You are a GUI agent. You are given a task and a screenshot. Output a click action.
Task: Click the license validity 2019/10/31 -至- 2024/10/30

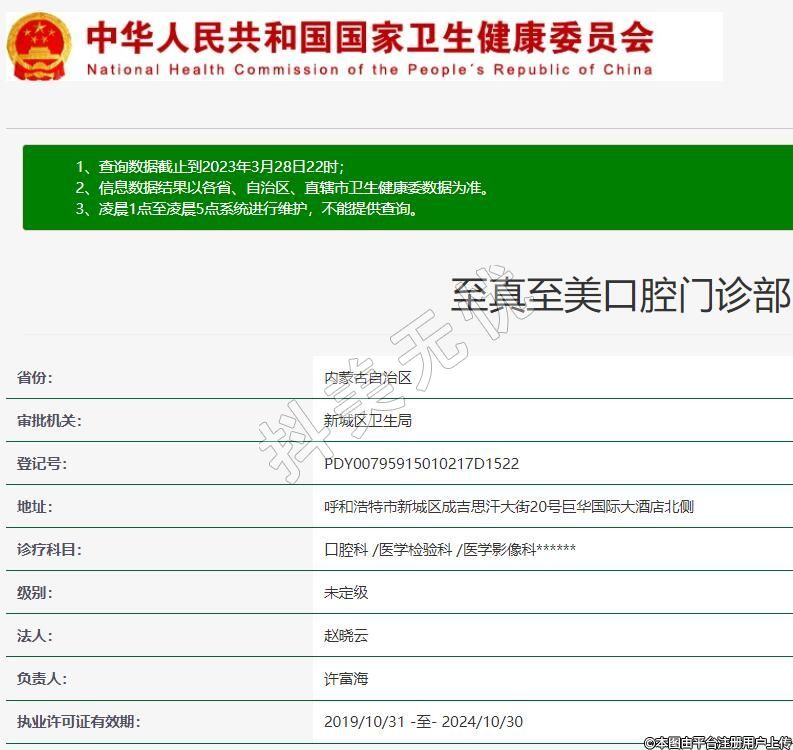(x=423, y=722)
